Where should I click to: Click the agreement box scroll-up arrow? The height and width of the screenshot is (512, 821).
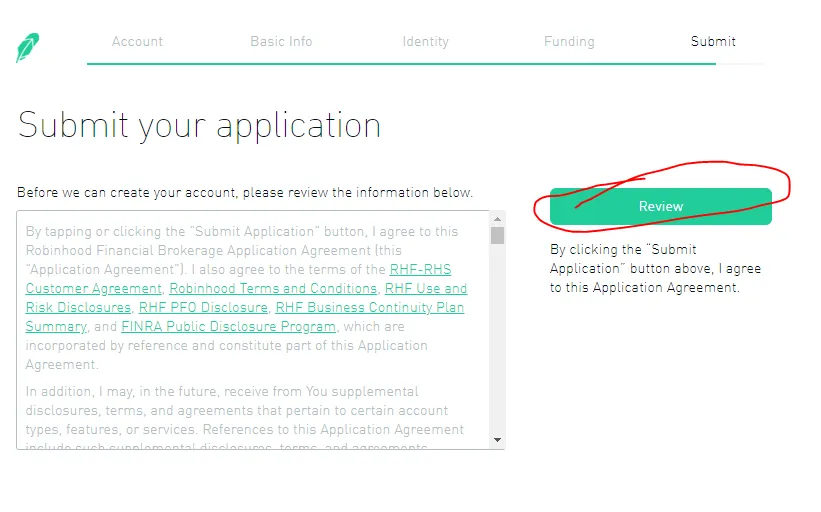[497, 219]
